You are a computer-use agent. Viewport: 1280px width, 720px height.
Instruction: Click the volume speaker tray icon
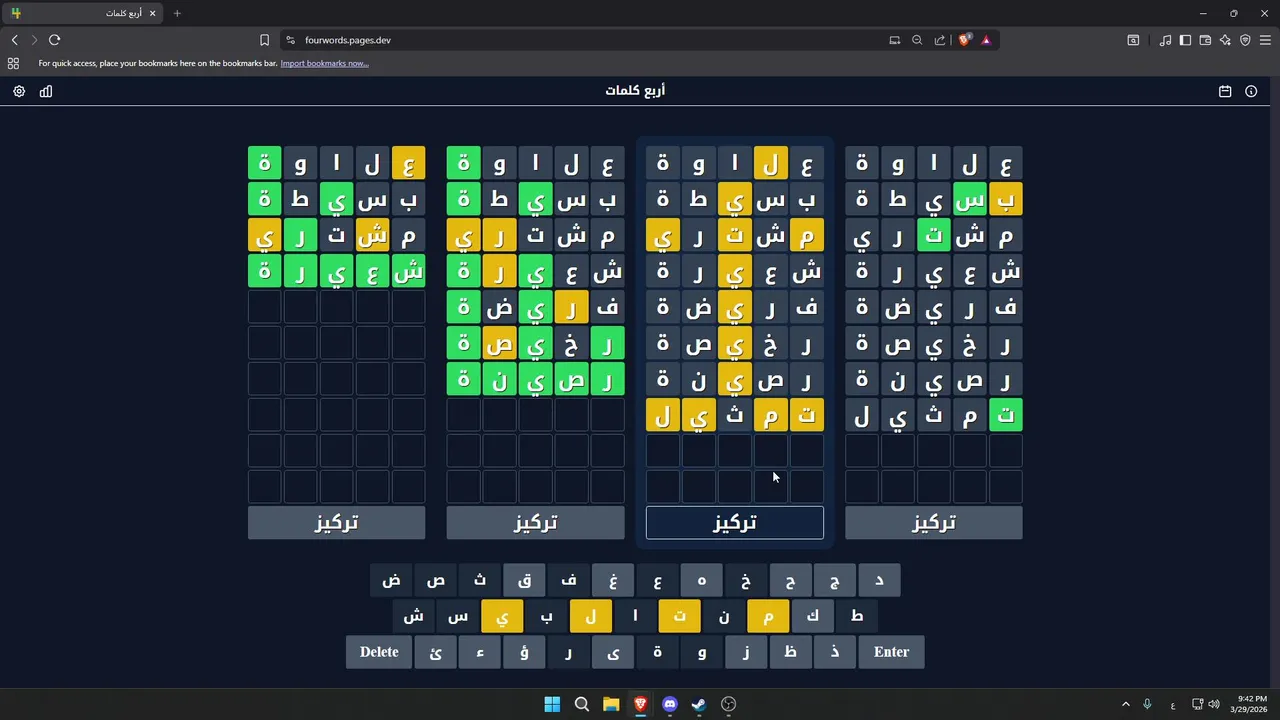tap(1214, 704)
